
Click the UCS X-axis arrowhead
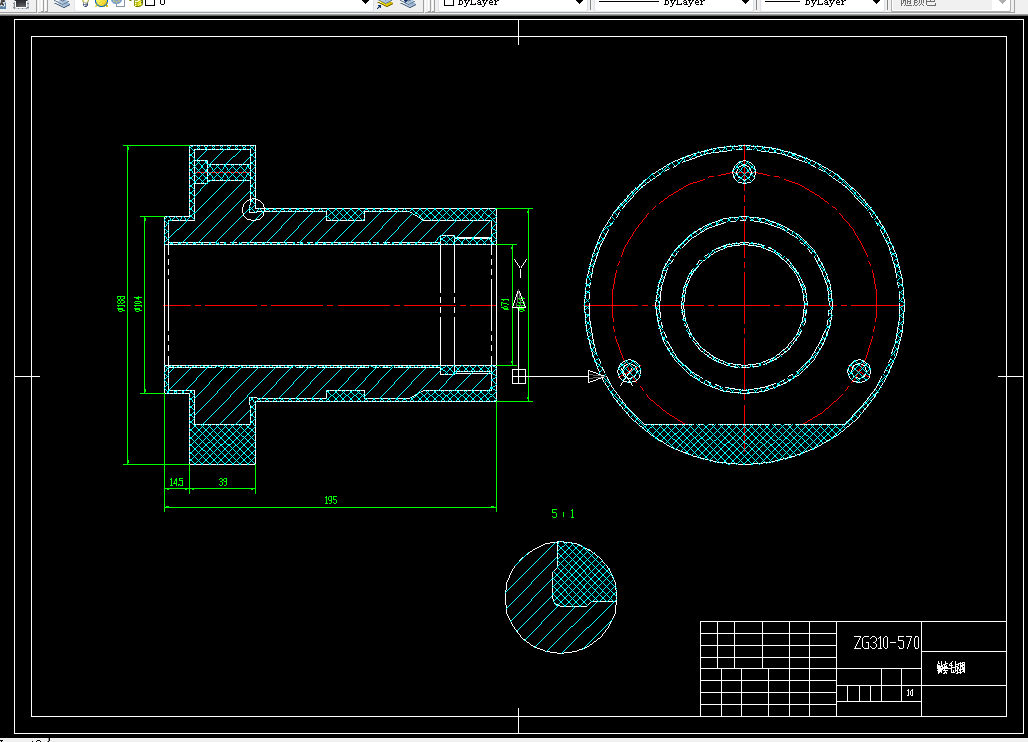coord(595,376)
